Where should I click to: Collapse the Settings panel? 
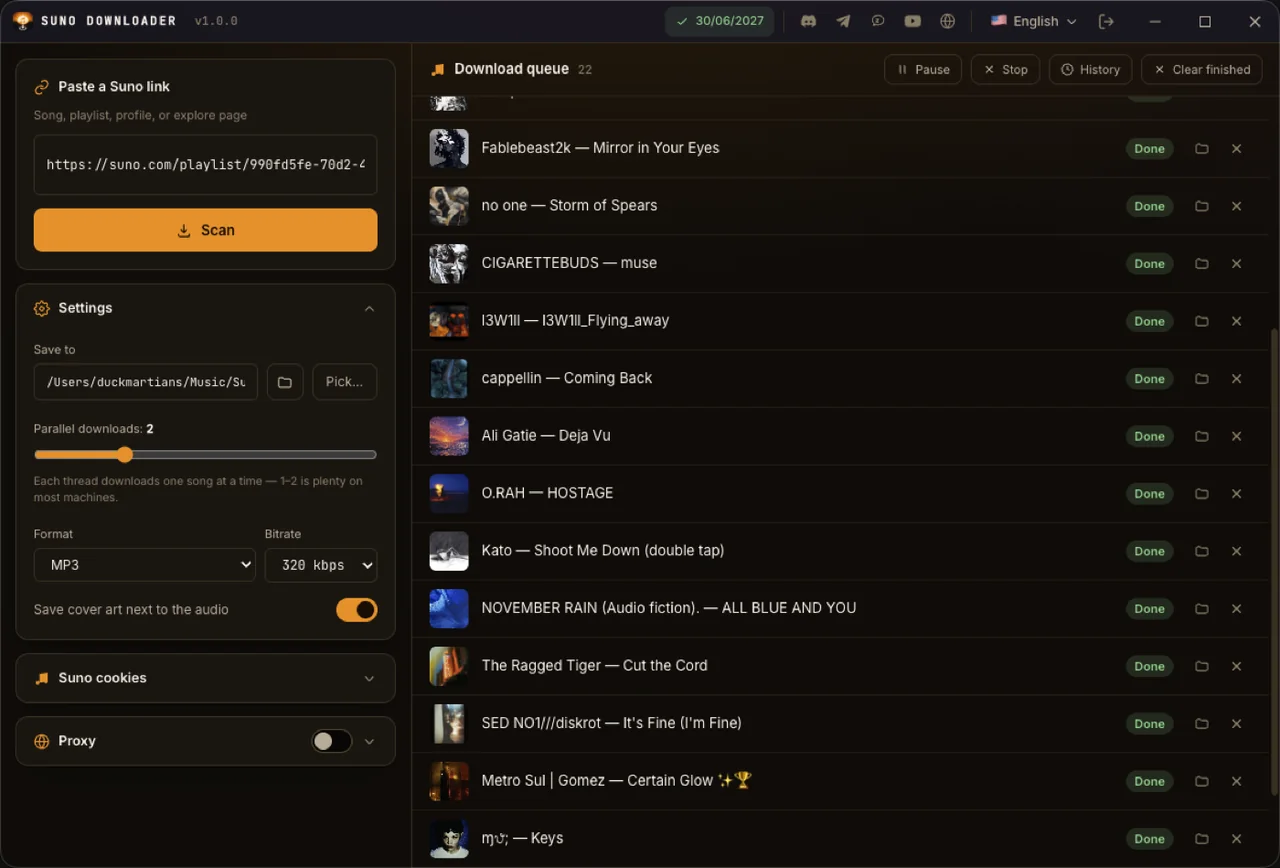pyautogui.click(x=369, y=309)
